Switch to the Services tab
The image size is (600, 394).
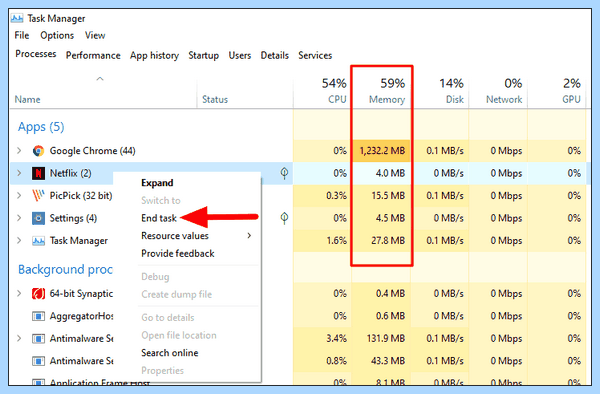pos(315,55)
